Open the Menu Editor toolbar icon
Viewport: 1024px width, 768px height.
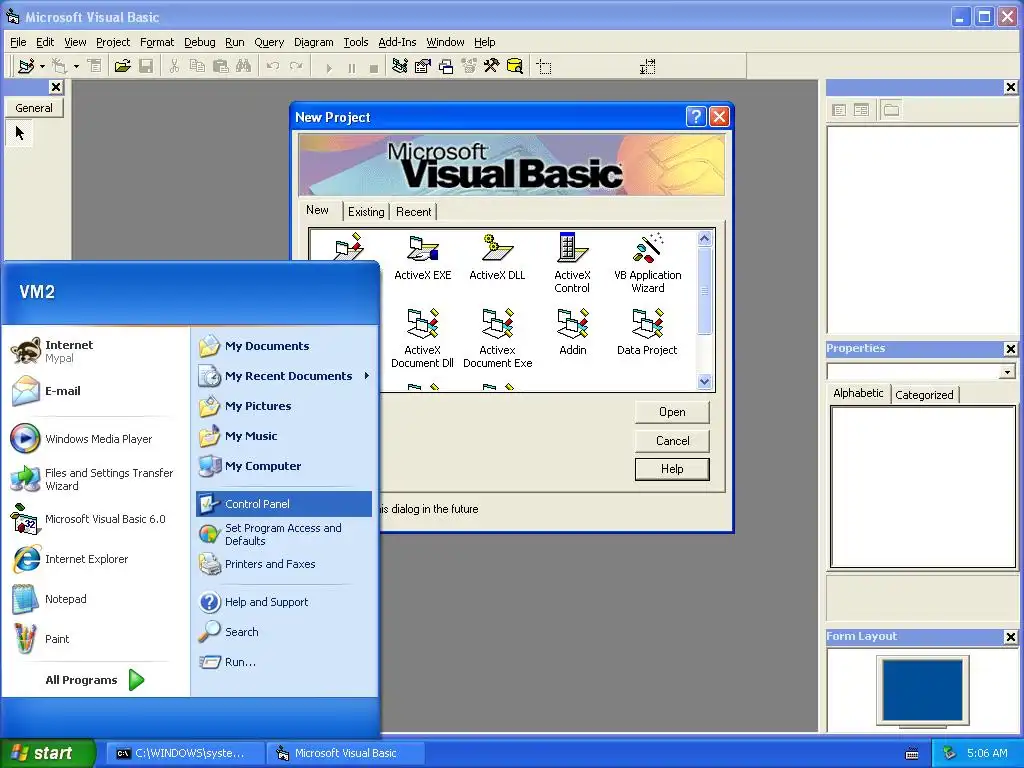coord(95,66)
